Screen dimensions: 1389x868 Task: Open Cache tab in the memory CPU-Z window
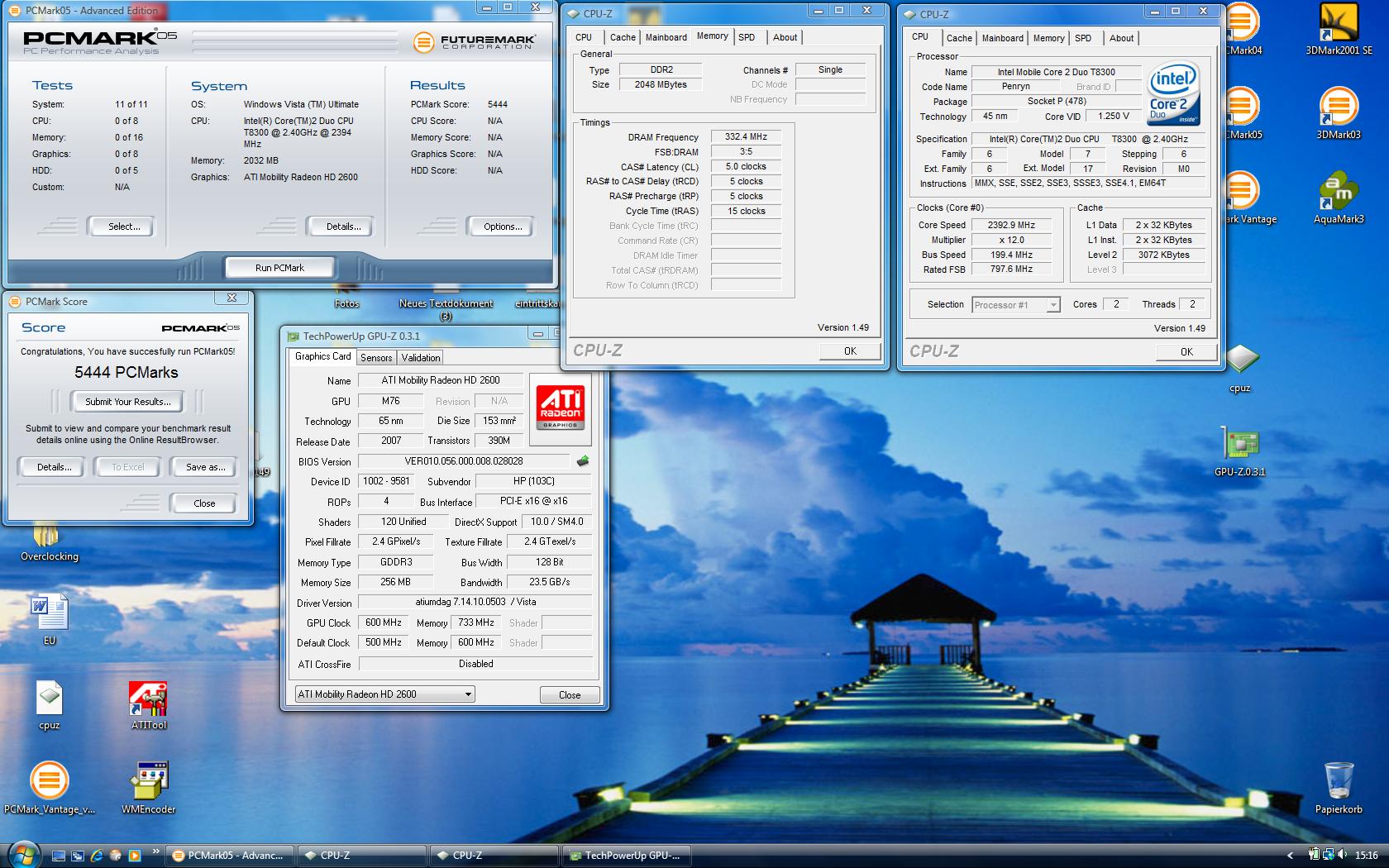coord(623,37)
